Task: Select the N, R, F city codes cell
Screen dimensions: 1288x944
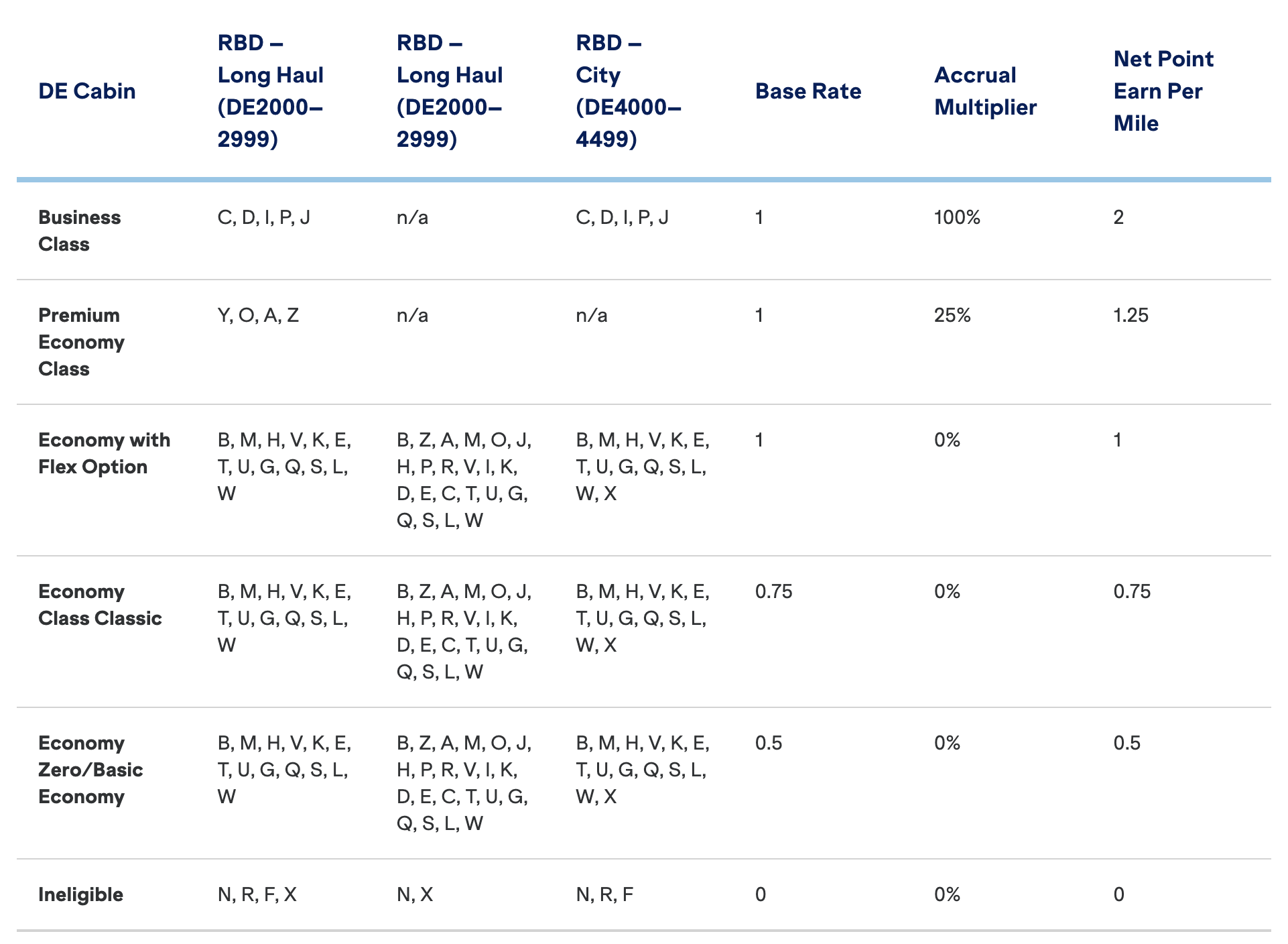Action: tap(604, 894)
